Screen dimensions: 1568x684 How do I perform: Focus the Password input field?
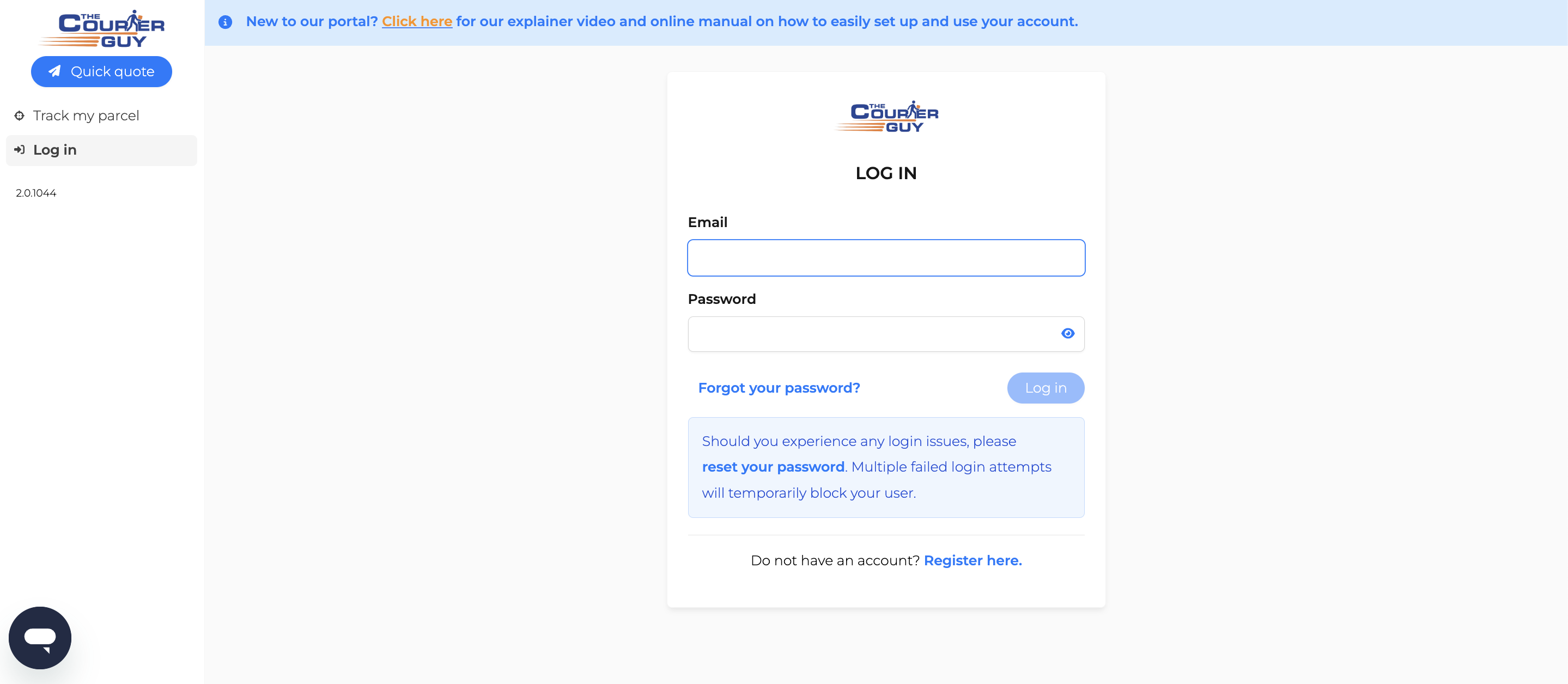click(x=886, y=334)
